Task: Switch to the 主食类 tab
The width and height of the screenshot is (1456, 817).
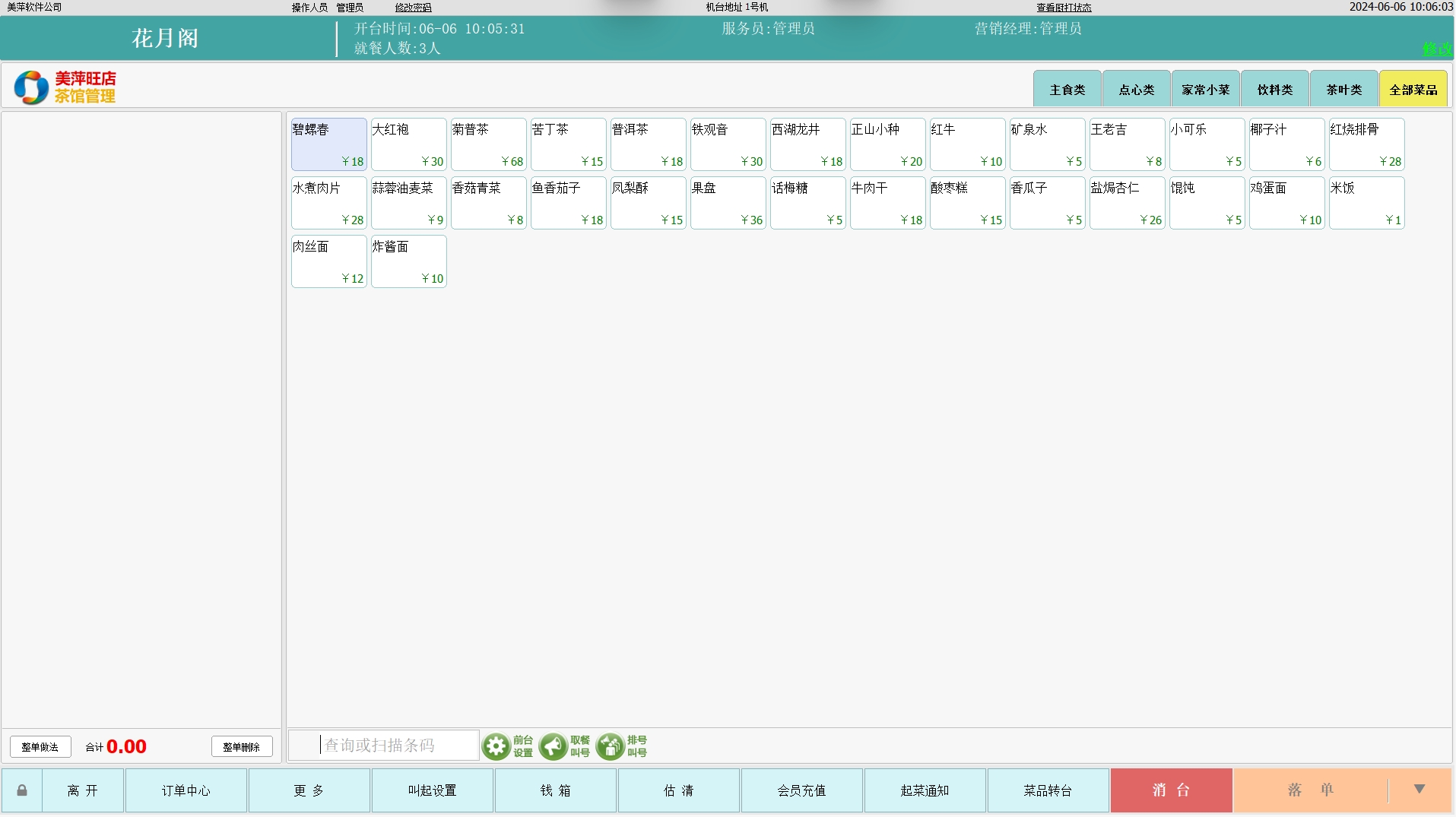Action: coord(1067,90)
